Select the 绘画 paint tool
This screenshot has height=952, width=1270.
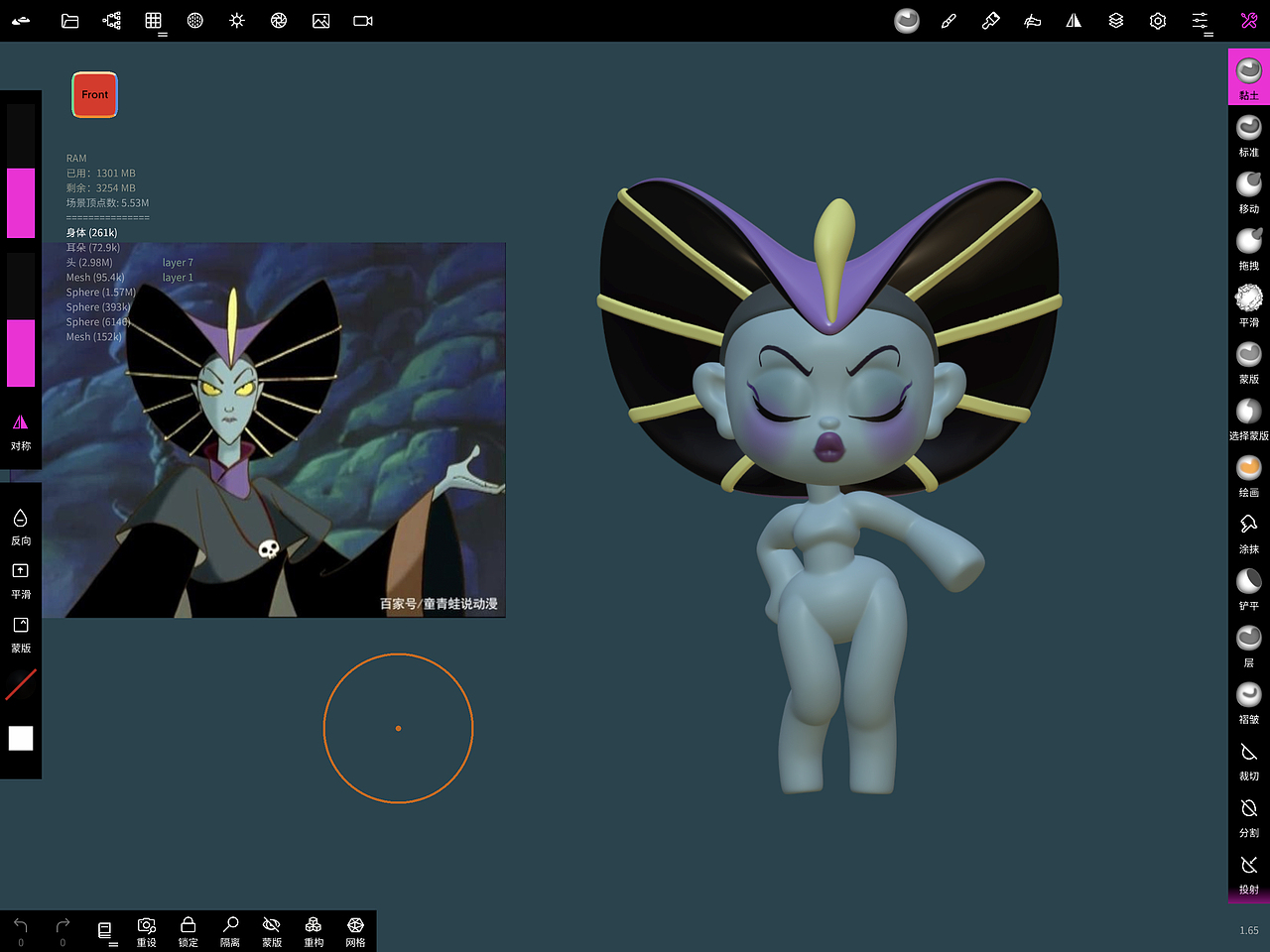point(1248,474)
